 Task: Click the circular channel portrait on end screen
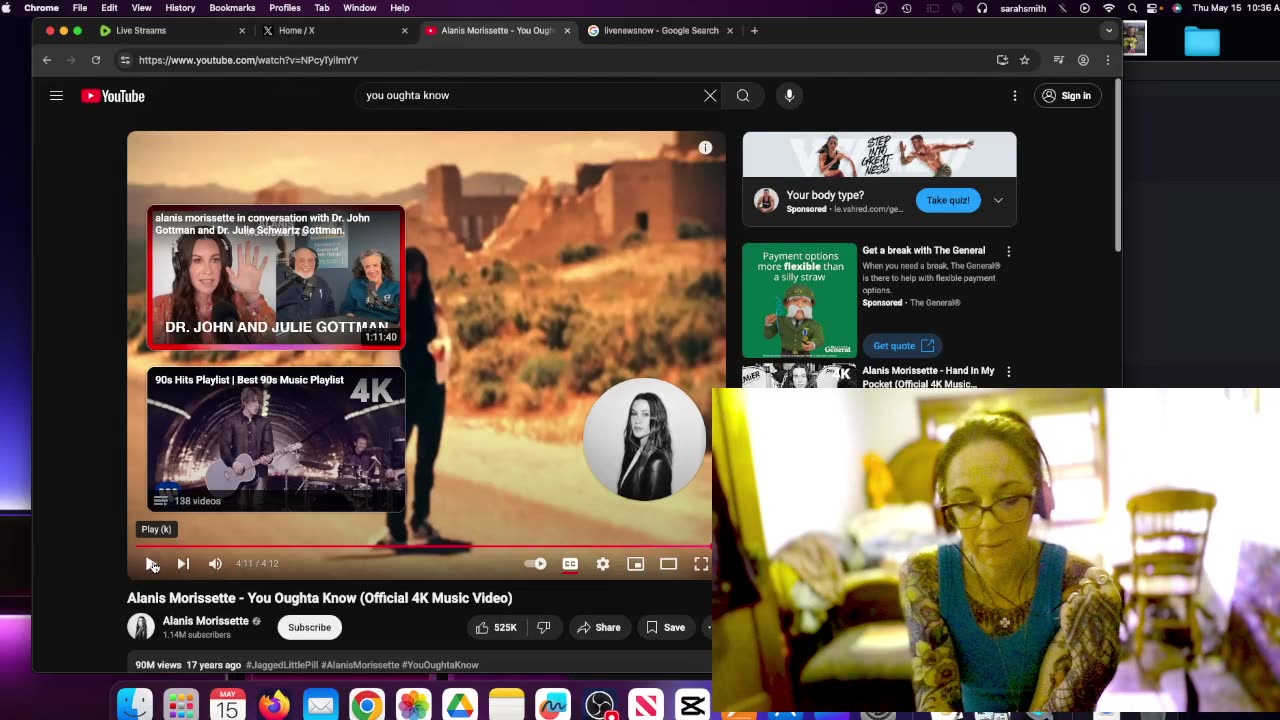tap(644, 439)
